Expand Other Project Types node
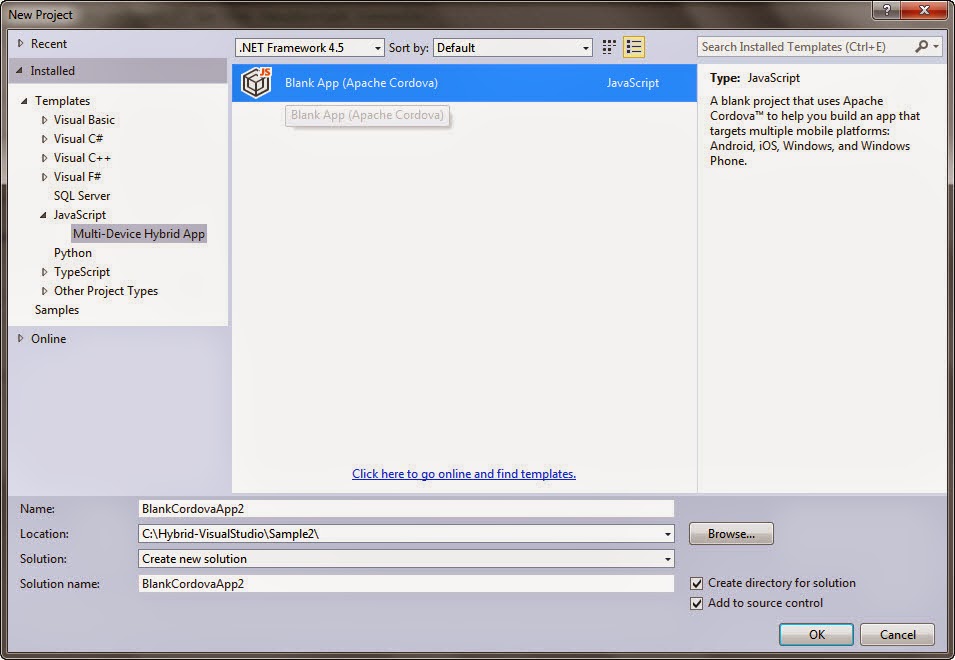The image size is (955, 660). [x=44, y=291]
